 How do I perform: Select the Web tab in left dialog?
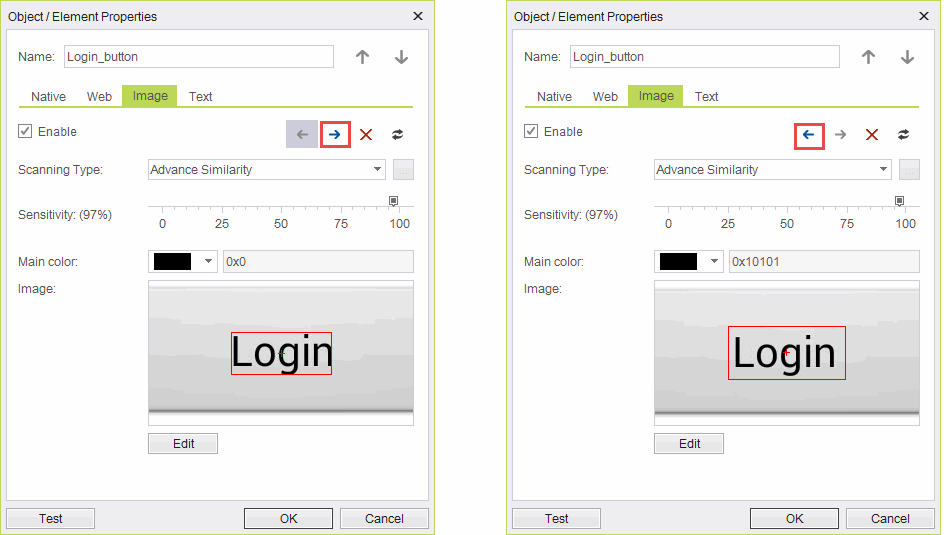(x=99, y=97)
